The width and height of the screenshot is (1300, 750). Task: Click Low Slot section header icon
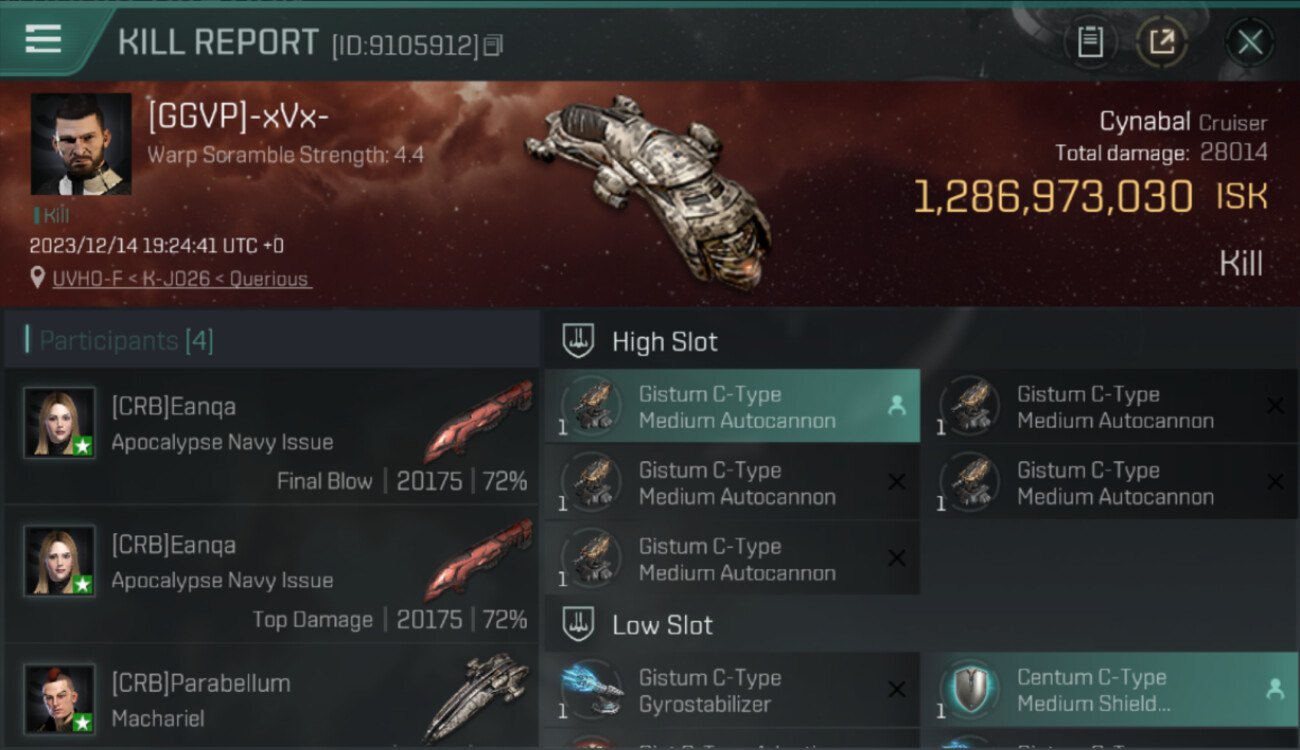click(578, 625)
